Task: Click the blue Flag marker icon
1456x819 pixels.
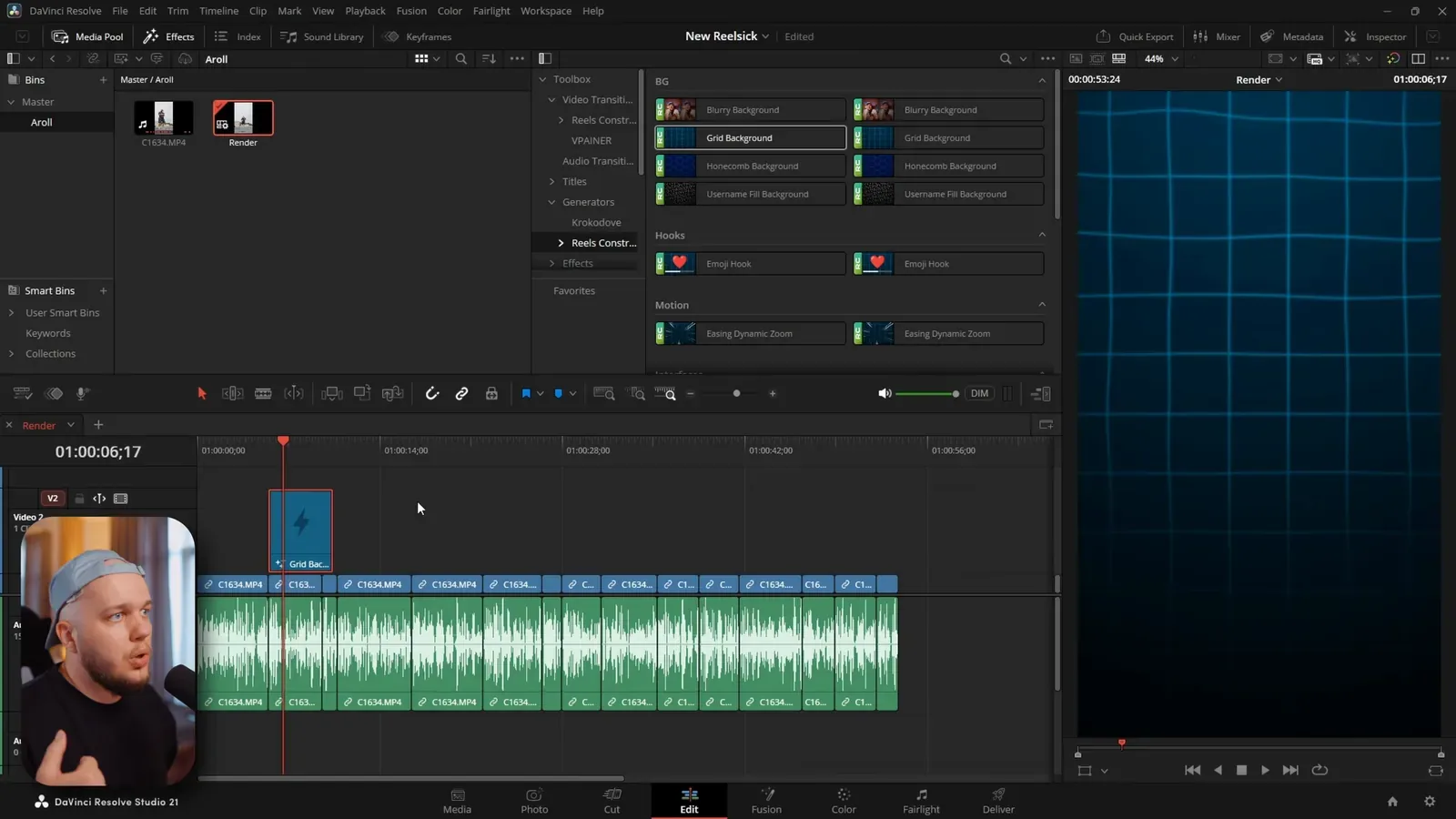Action: pyautogui.click(x=526, y=393)
